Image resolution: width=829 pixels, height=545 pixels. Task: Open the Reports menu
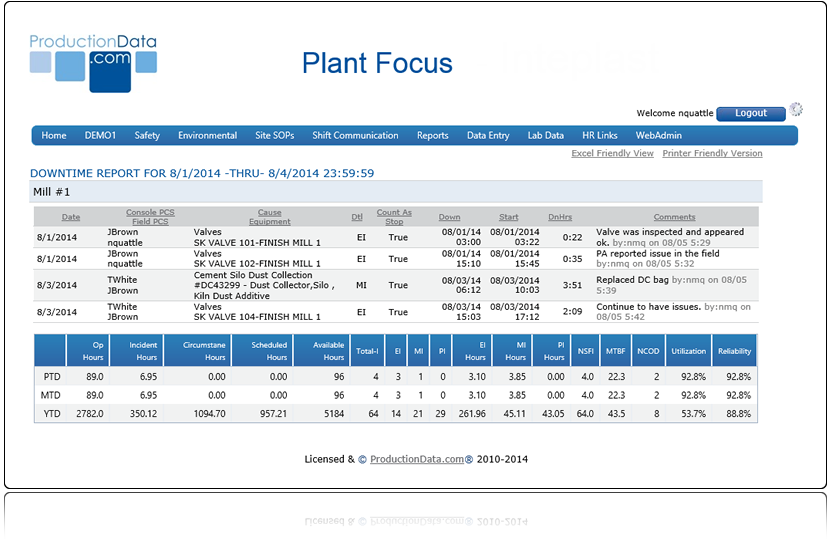(x=432, y=136)
